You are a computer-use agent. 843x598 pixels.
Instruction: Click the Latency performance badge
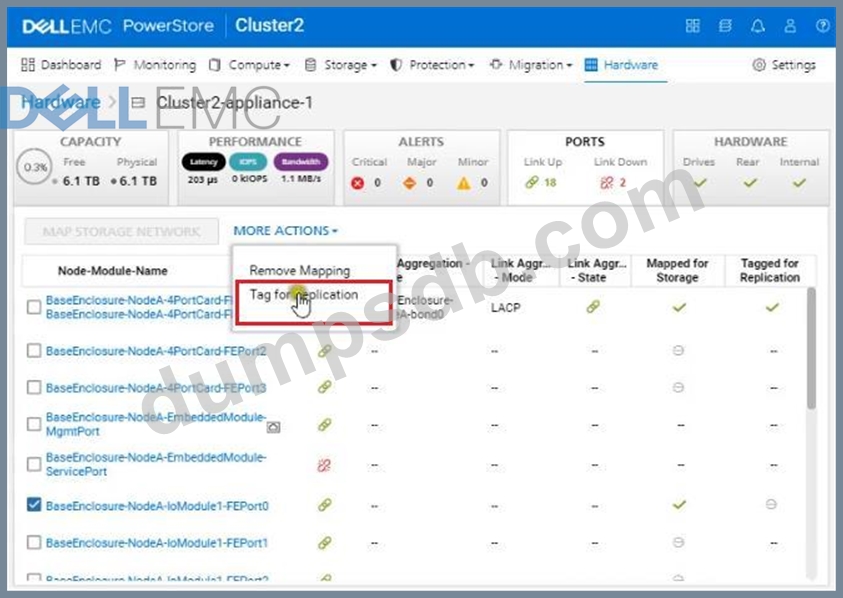tap(203, 162)
